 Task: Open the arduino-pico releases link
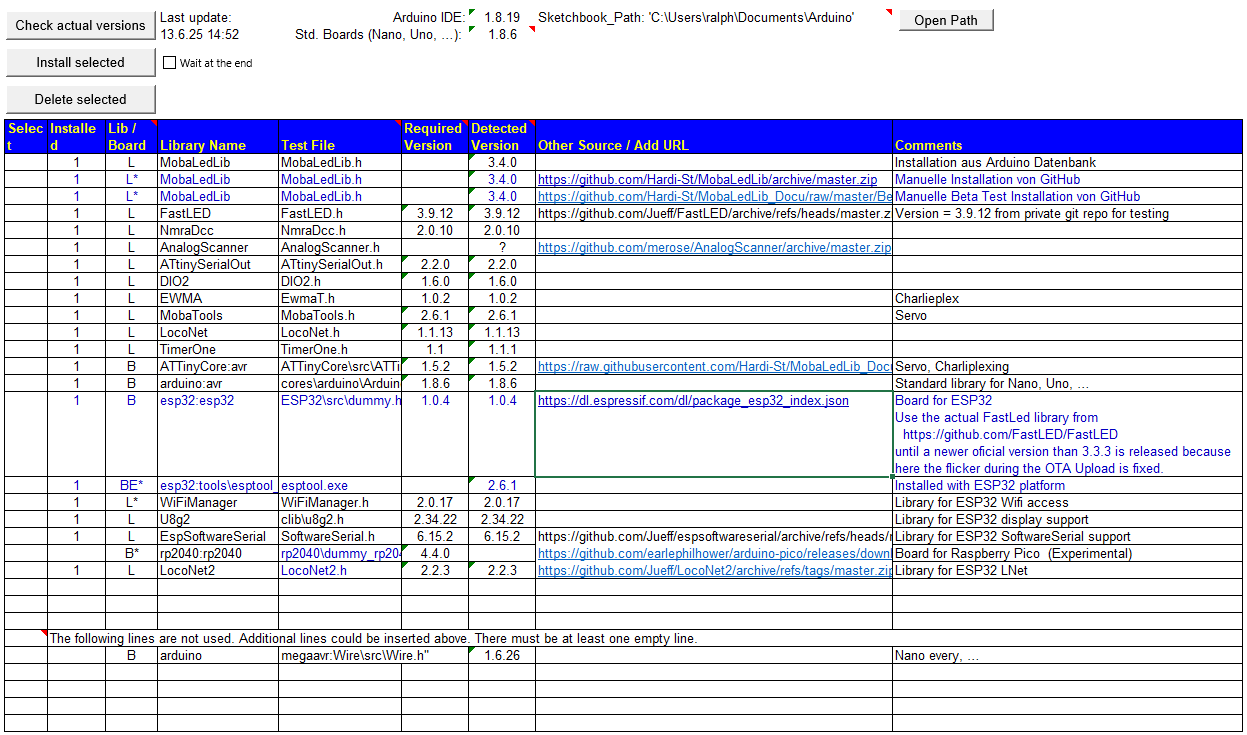(714, 554)
